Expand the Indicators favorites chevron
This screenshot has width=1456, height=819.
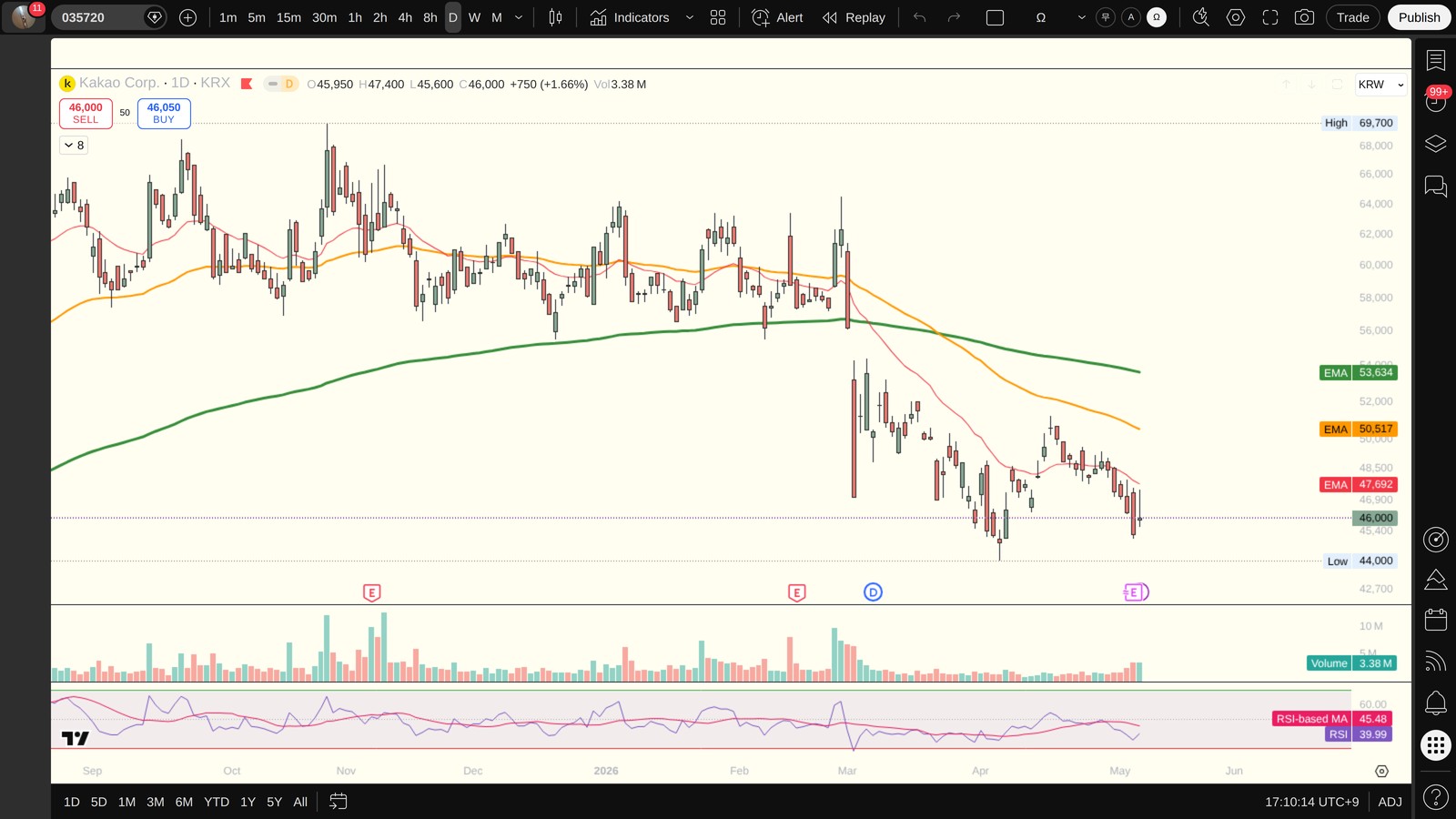[689, 17]
